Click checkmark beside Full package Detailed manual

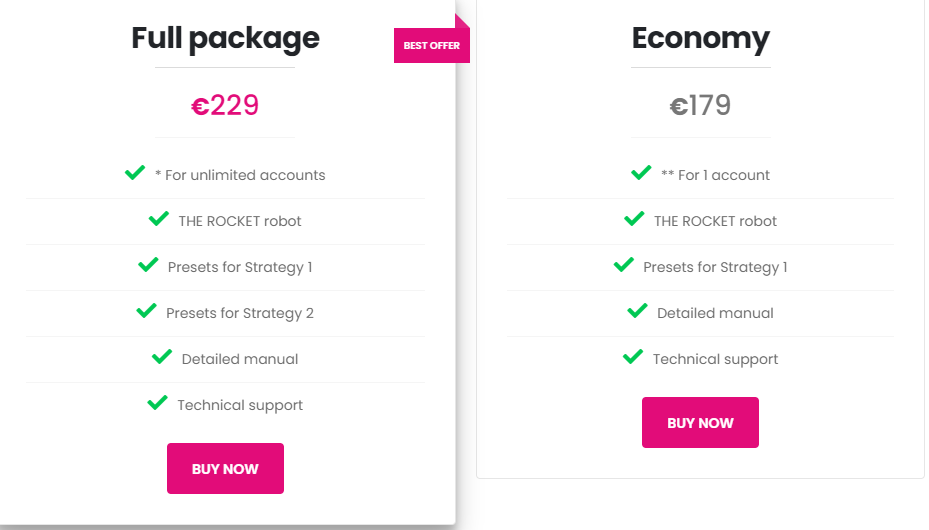pos(161,357)
